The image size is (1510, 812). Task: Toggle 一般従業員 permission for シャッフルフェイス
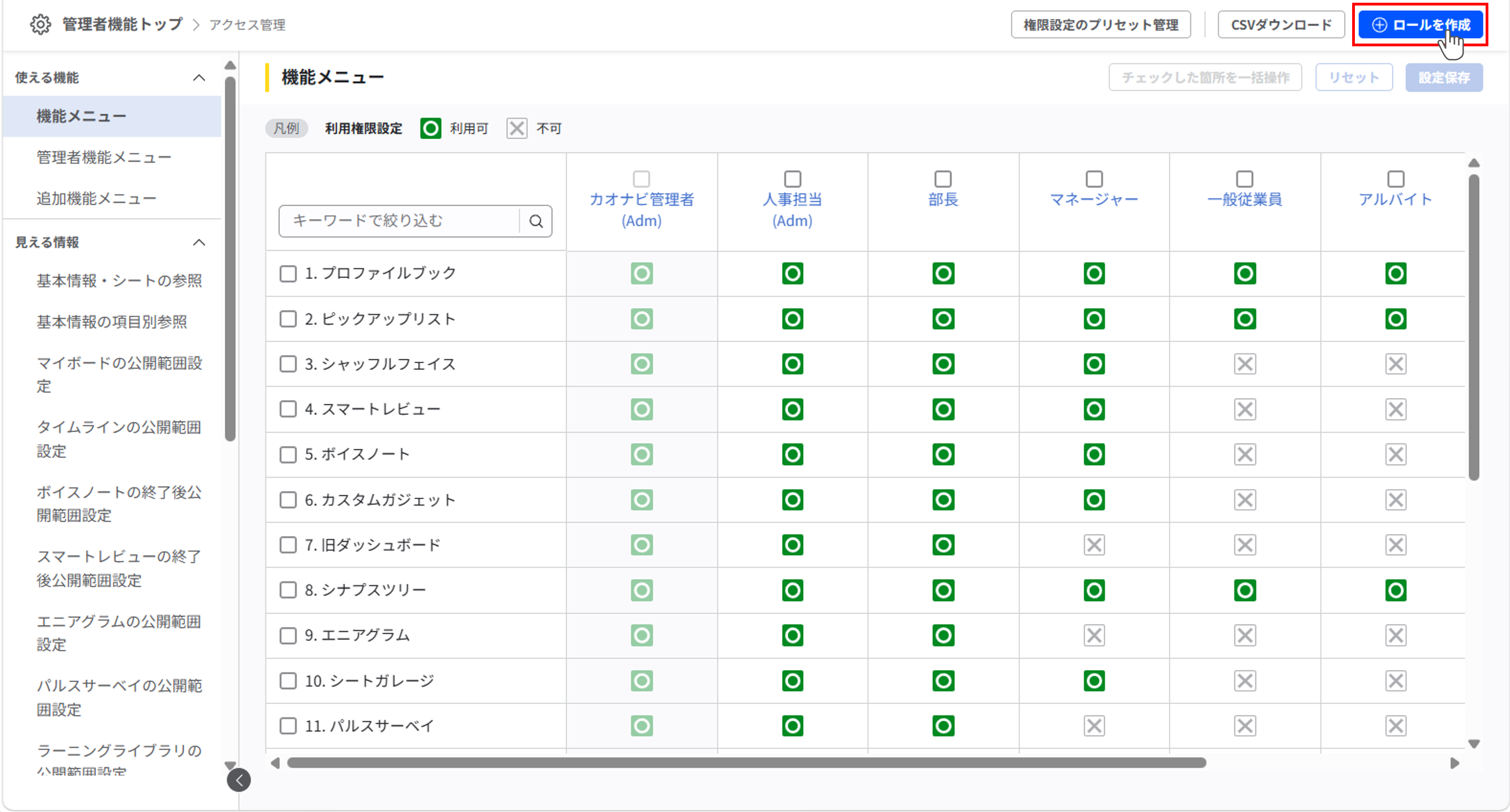click(1245, 364)
